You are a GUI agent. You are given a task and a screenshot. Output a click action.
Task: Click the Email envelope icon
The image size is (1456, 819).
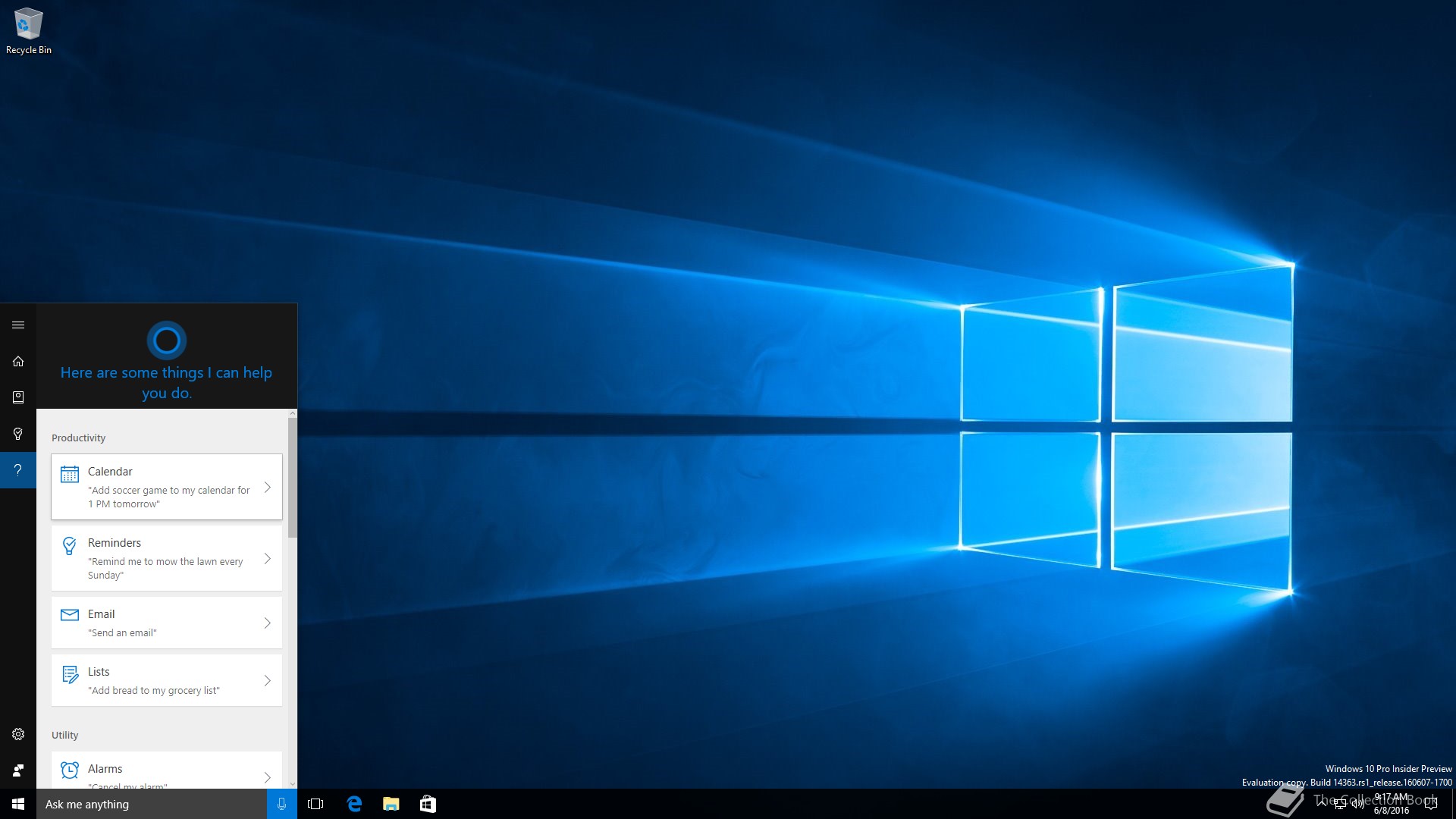click(x=70, y=614)
